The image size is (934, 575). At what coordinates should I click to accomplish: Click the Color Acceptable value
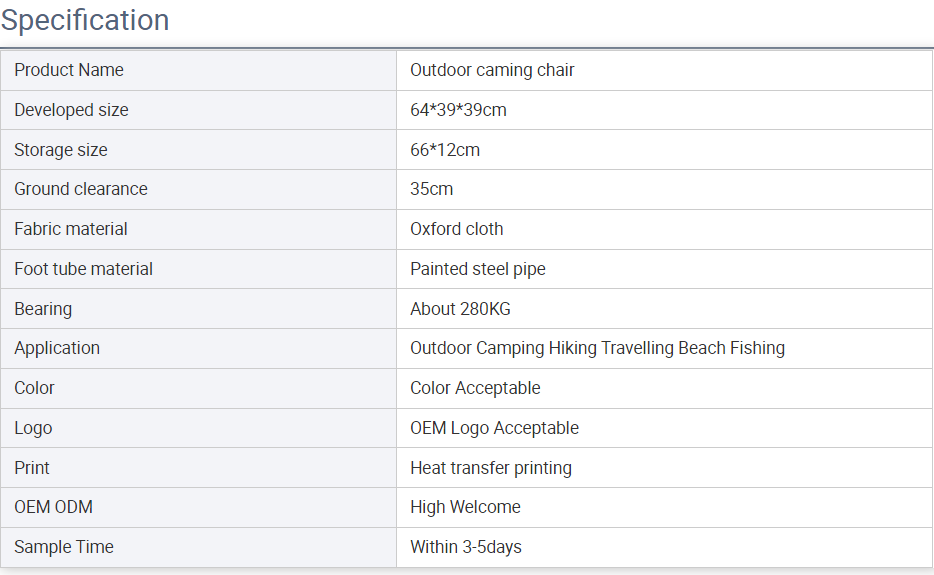pyautogui.click(x=475, y=388)
